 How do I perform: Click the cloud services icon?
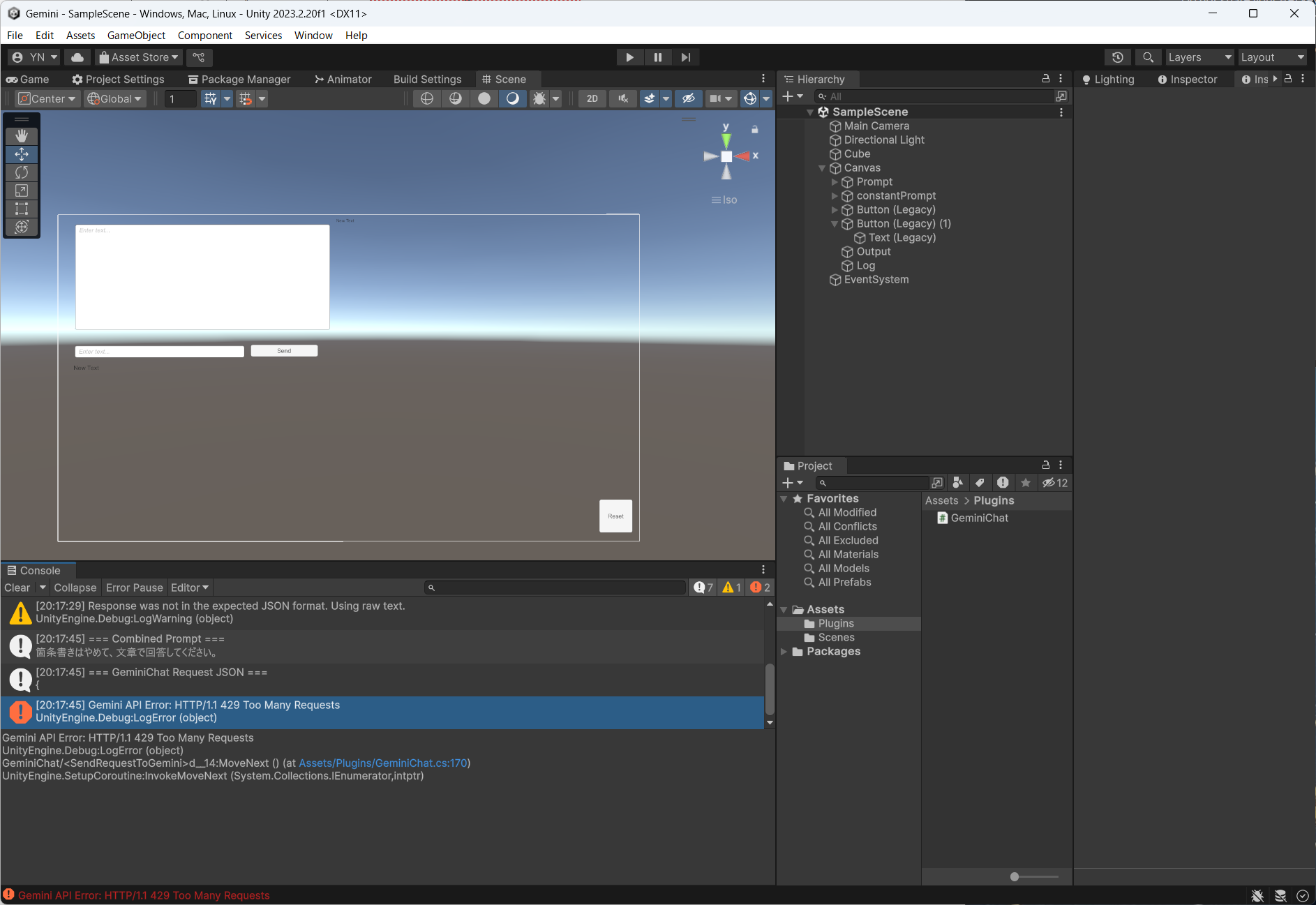(x=77, y=57)
